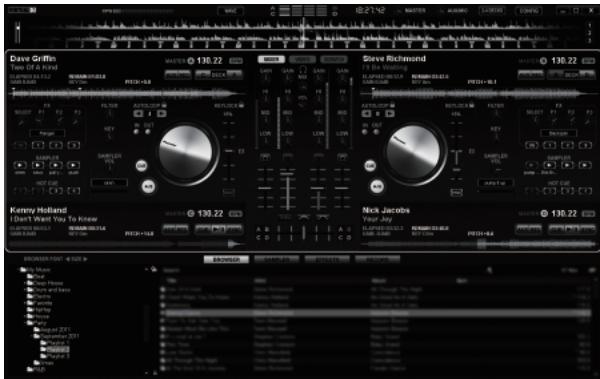Click master tempo icon beside Steve Richmond BPM
The image size is (600, 379).
point(543,61)
